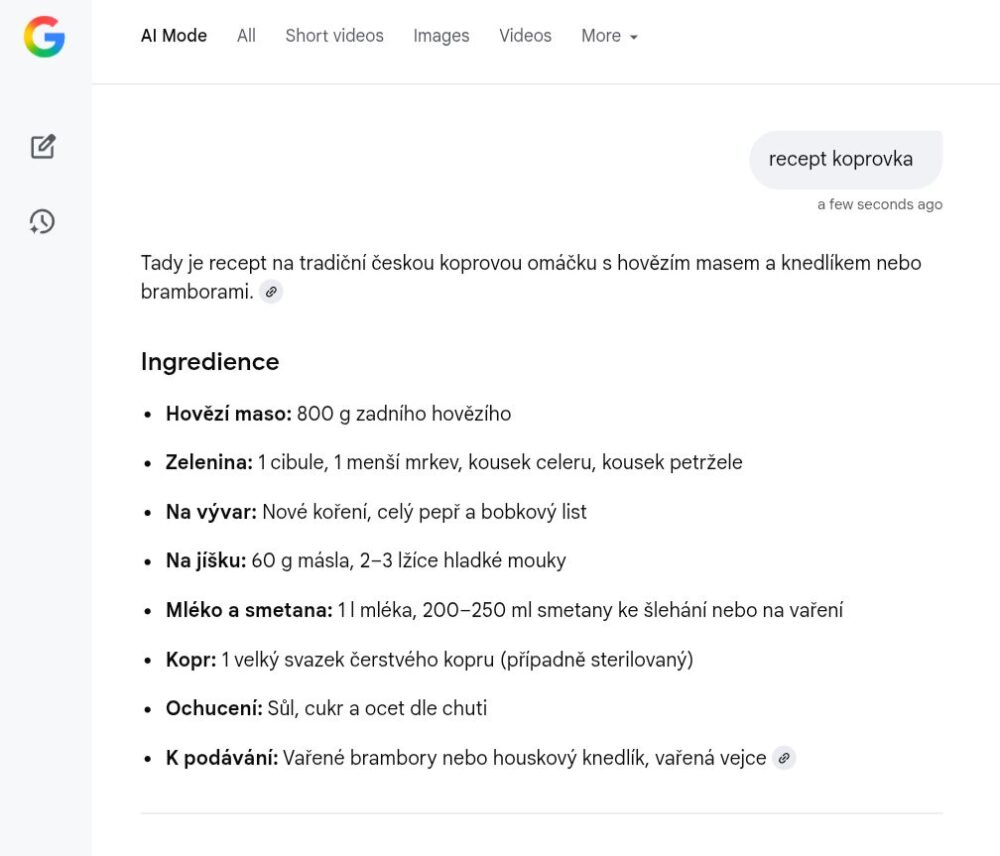Open the conversation history panel

pos(41,222)
